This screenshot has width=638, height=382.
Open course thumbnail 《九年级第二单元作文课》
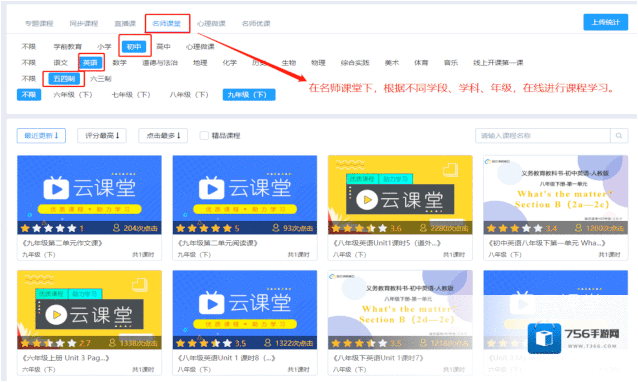pos(89,195)
